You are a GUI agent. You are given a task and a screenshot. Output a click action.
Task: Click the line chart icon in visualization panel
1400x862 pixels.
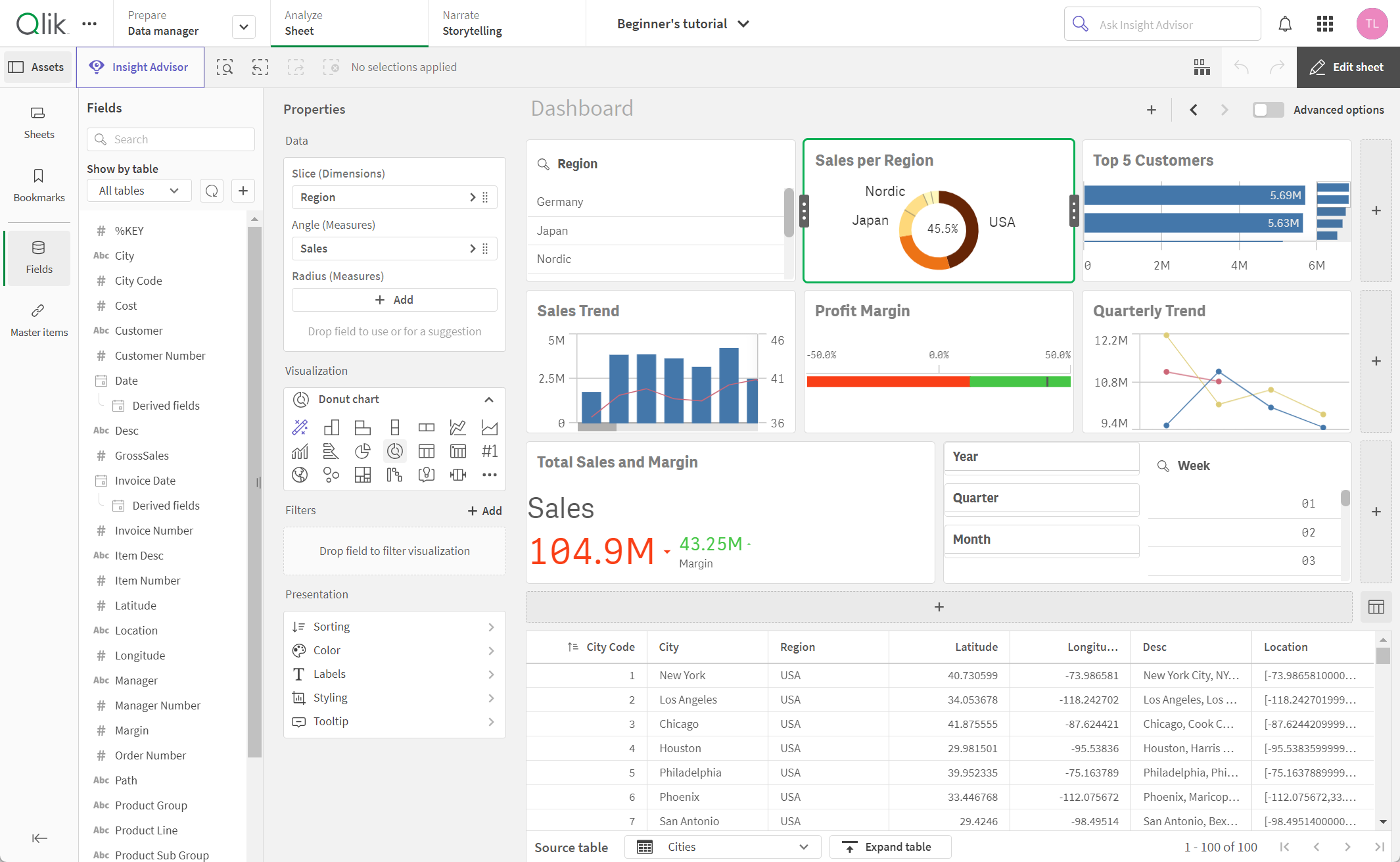tap(457, 427)
